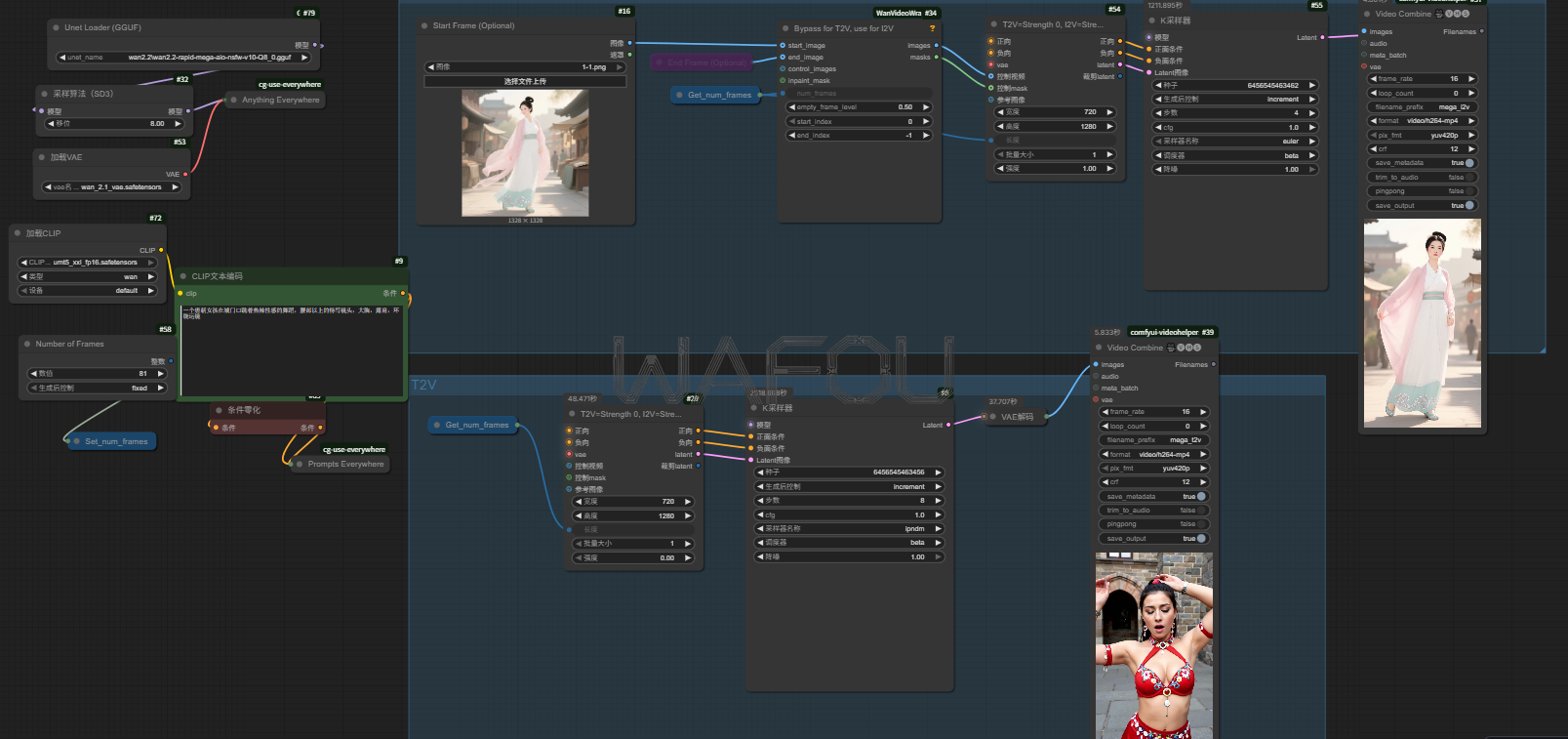Click collapse dot on Anything Everywhere node

pyautogui.click(x=234, y=100)
